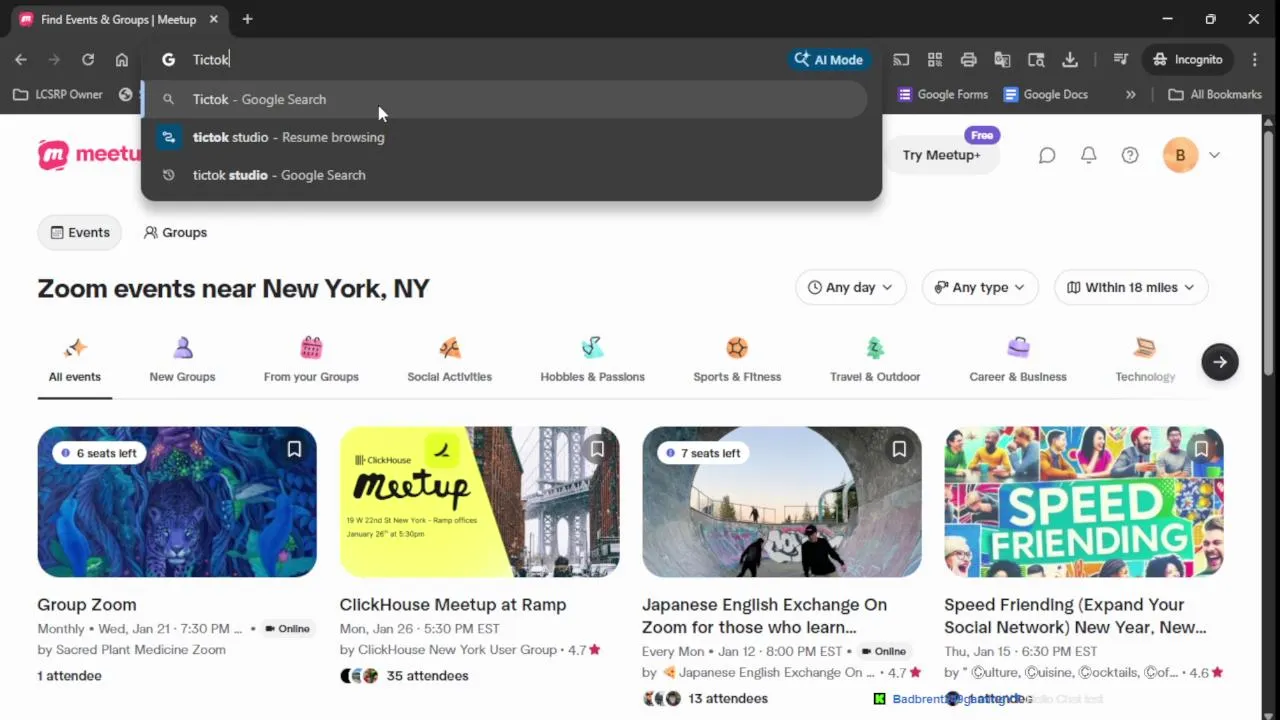
Task: Open the Any day filter dropdown
Action: 850,287
